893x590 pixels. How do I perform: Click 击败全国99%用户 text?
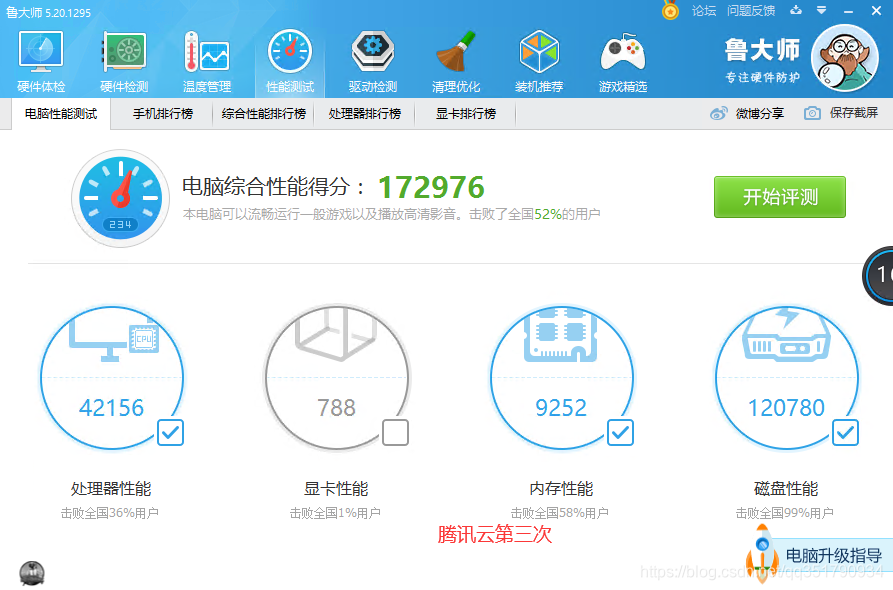(785, 513)
